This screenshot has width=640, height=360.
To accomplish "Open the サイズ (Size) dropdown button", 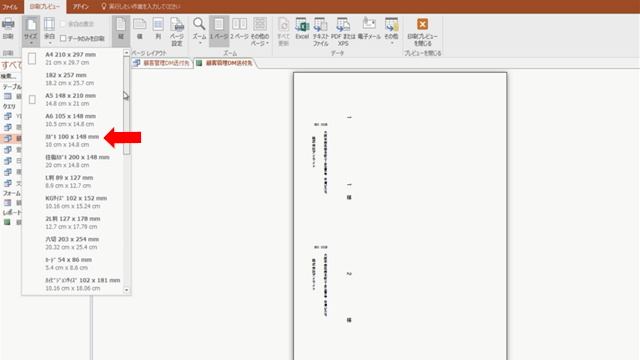I will coord(31,31).
